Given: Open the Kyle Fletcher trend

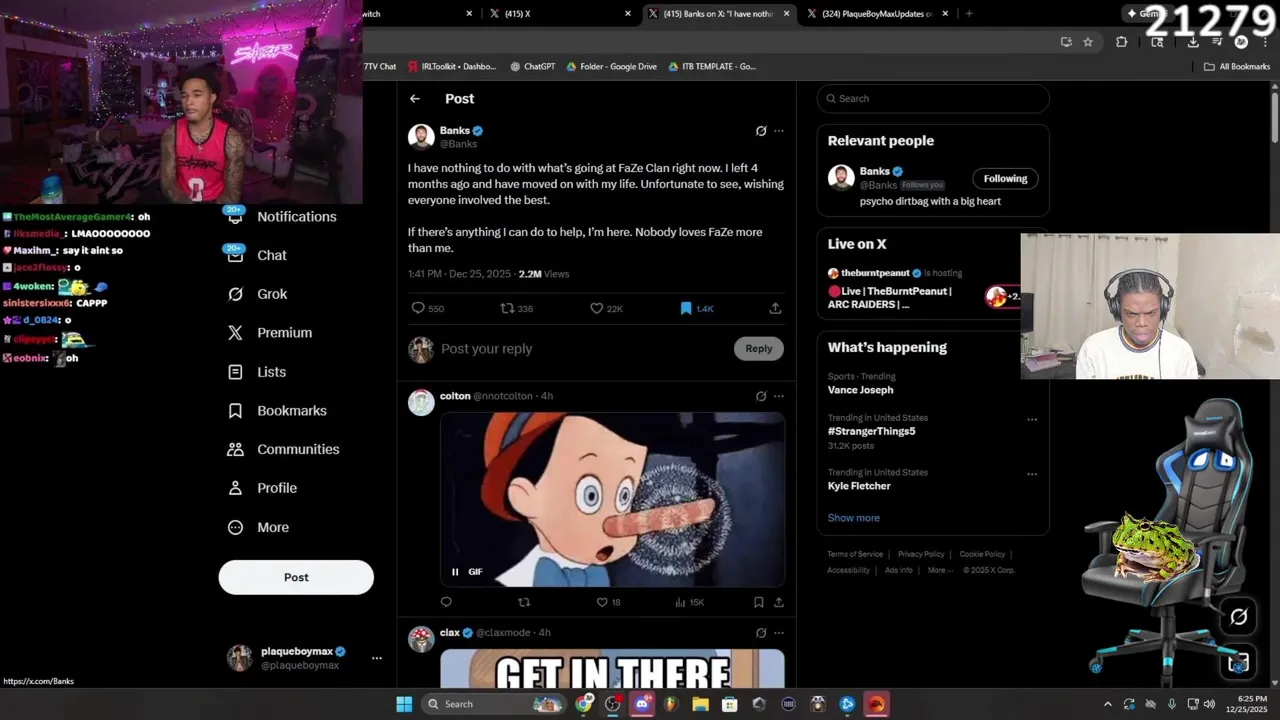Looking at the screenshot, I should [859, 486].
